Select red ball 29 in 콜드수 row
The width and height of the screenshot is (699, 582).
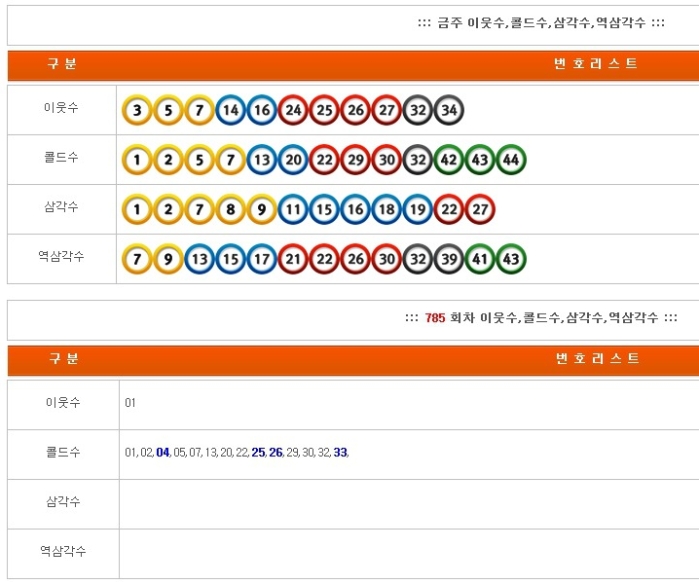(355, 160)
